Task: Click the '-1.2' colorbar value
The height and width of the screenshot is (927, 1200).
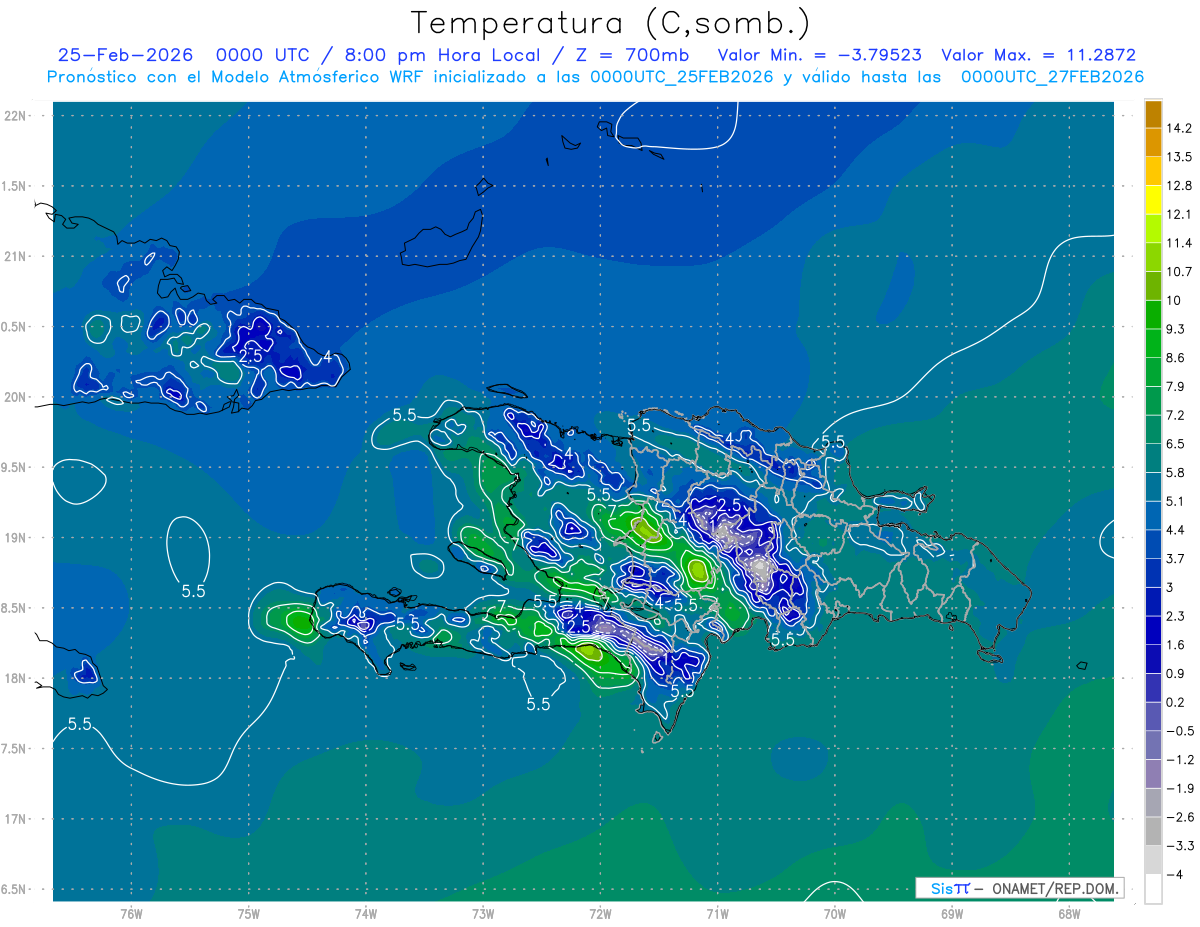Action: [1180, 759]
